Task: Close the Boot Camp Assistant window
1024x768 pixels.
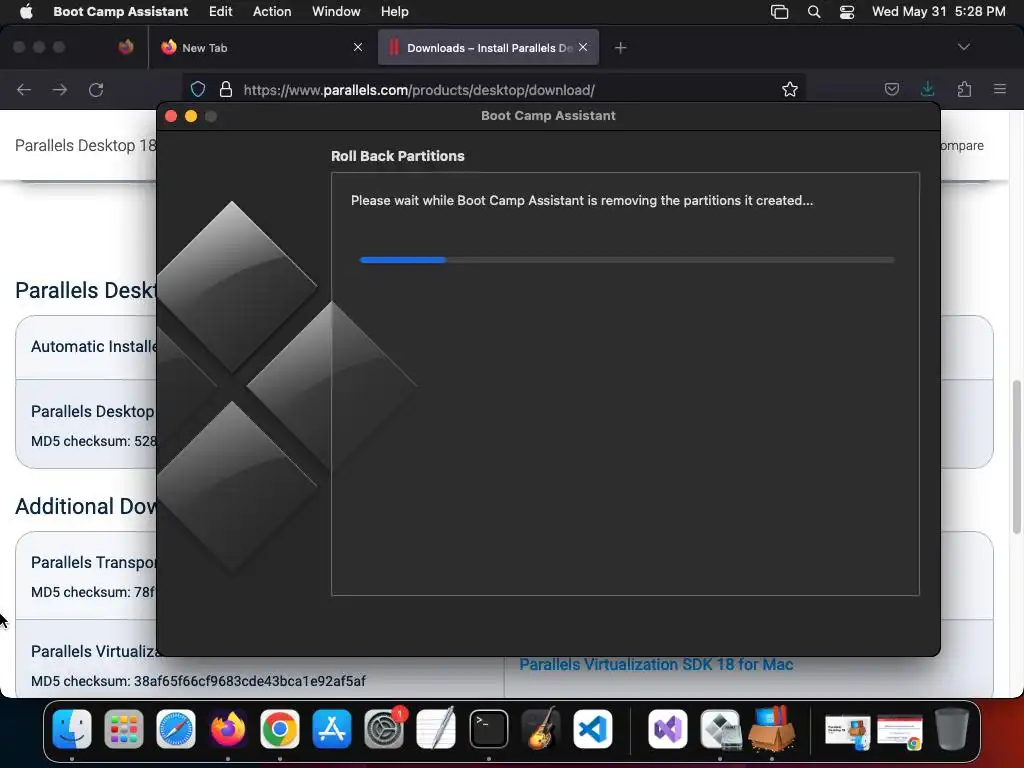Action: tap(171, 116)
